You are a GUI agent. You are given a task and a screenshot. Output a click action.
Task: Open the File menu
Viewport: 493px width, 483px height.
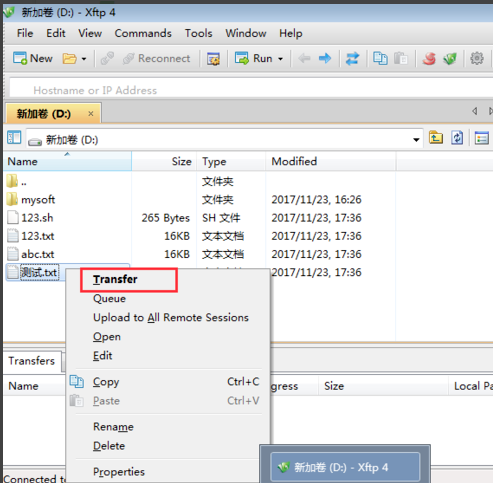(x=25, y=33)
